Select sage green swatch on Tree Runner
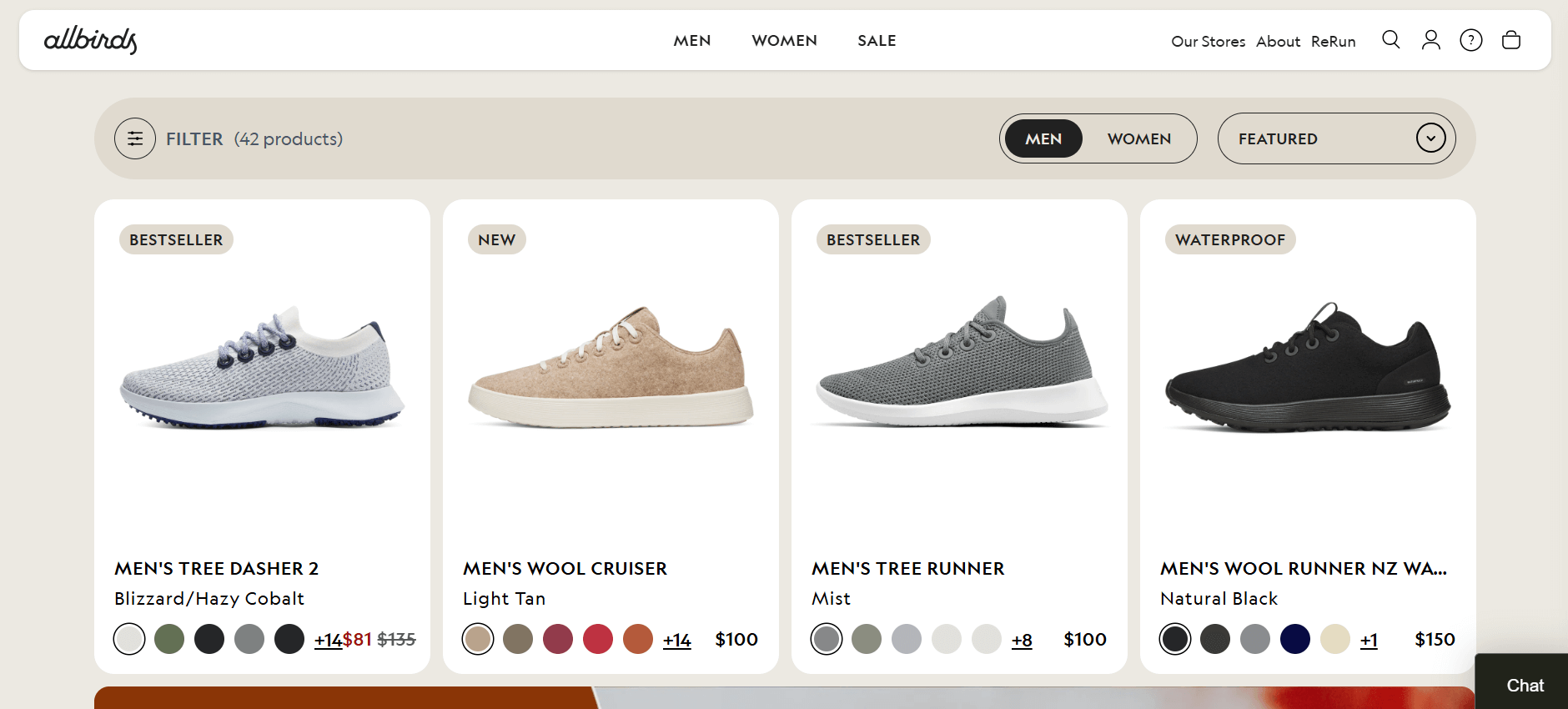 (867, 639)
